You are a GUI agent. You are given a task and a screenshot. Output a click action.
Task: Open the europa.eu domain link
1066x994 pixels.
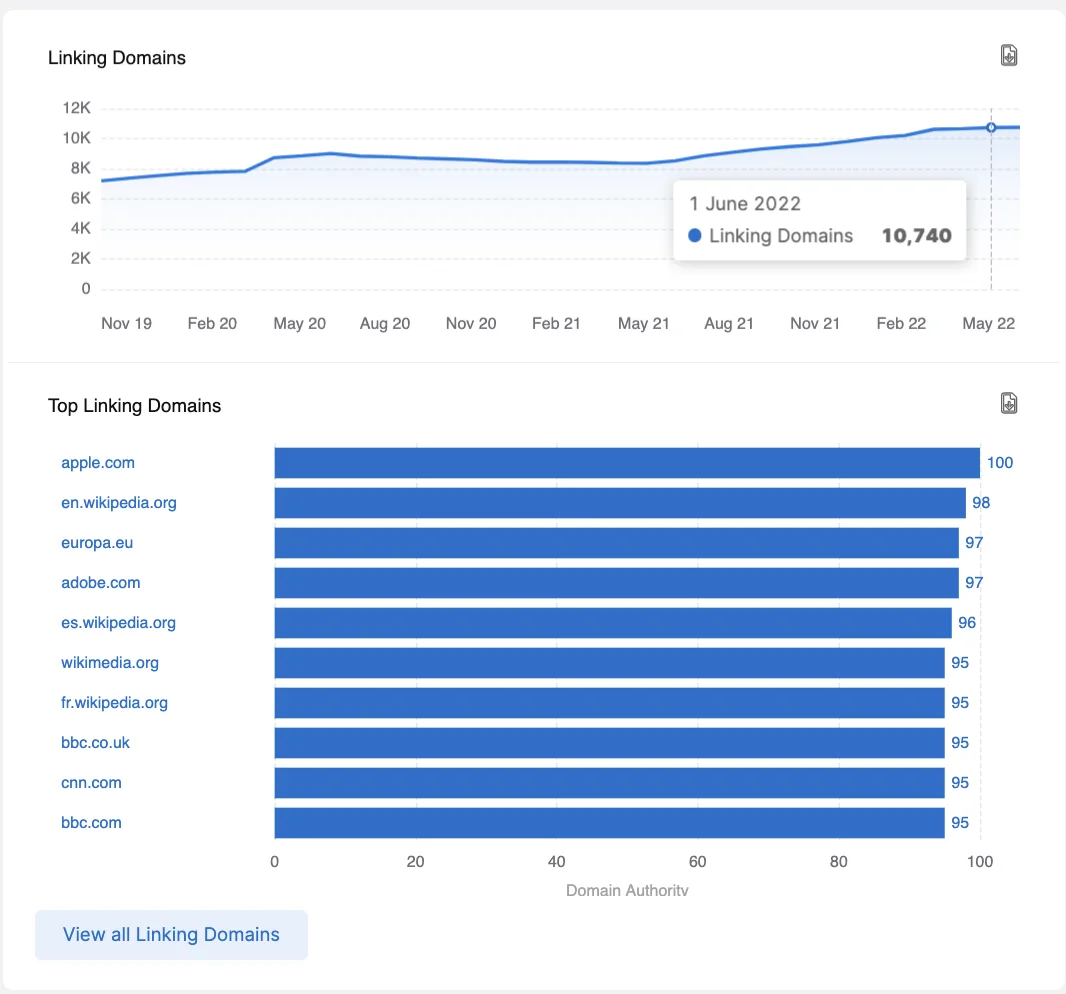97,543
